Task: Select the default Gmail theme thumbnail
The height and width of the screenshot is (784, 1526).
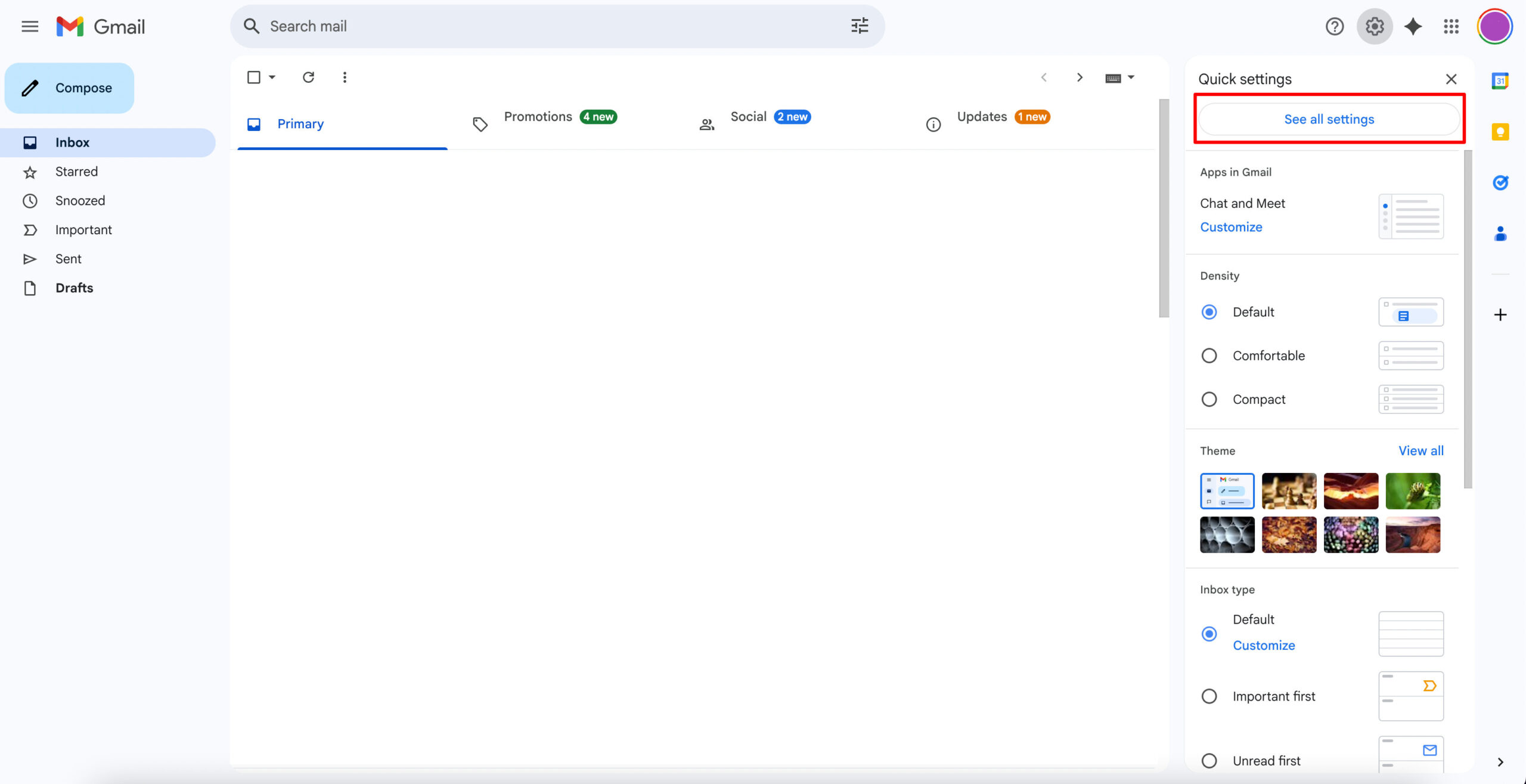Action: [1227, 491]
